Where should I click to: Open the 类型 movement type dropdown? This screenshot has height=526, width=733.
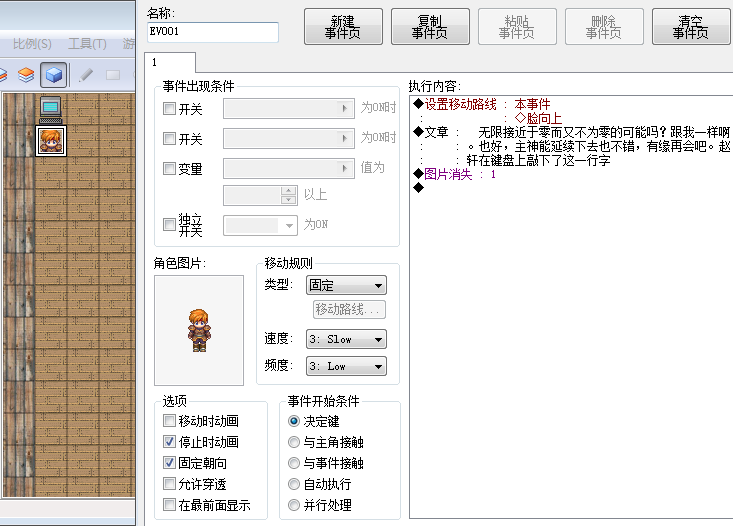click(x=346, y=285)
